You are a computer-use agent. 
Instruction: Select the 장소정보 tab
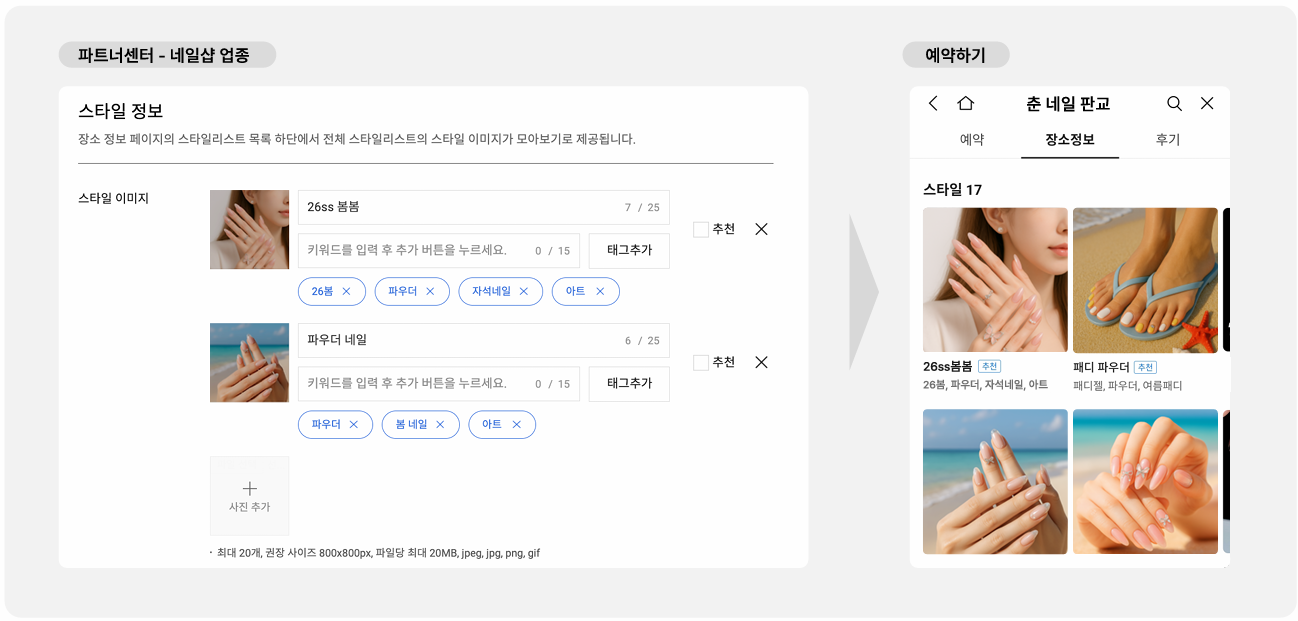[x=1069, y=140]
